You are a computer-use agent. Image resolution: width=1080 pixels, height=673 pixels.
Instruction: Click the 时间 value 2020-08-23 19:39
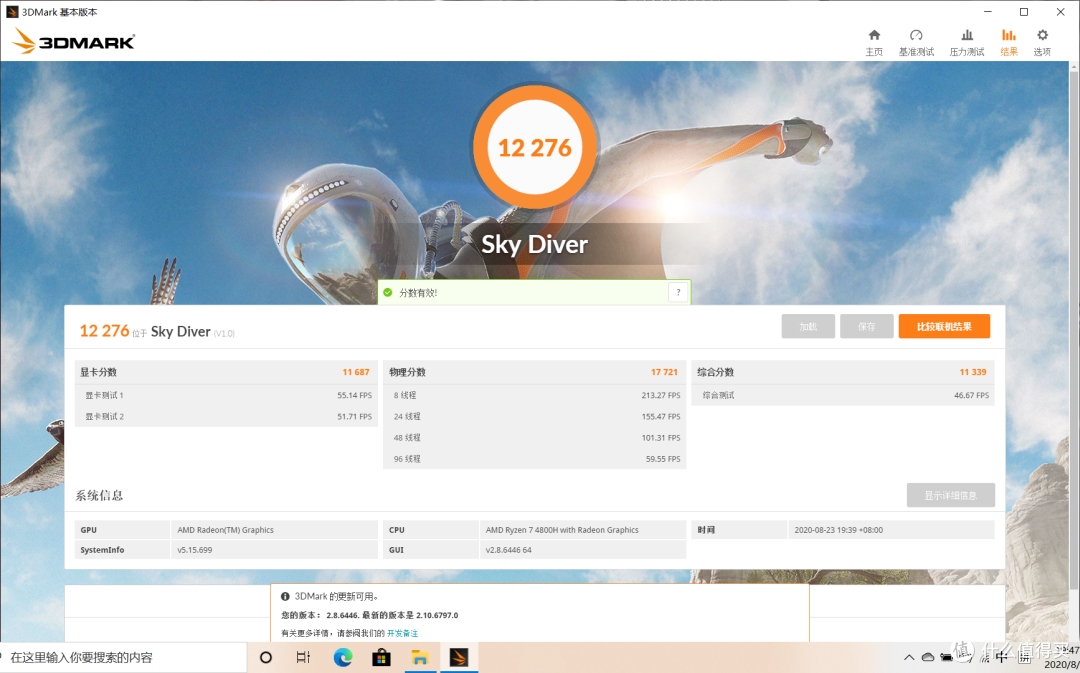click(838, 530)
